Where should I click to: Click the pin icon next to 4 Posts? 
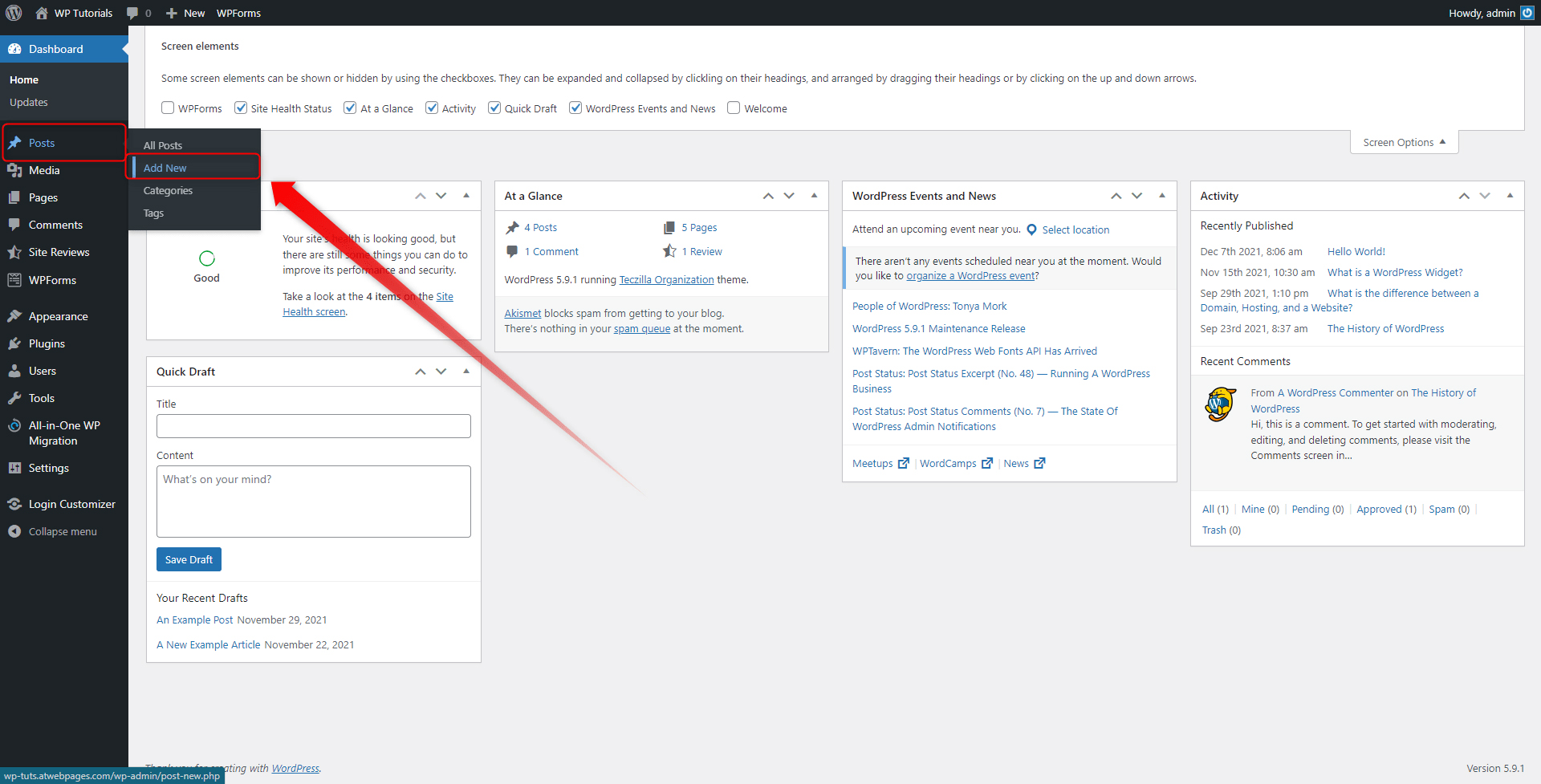[512, 228]
